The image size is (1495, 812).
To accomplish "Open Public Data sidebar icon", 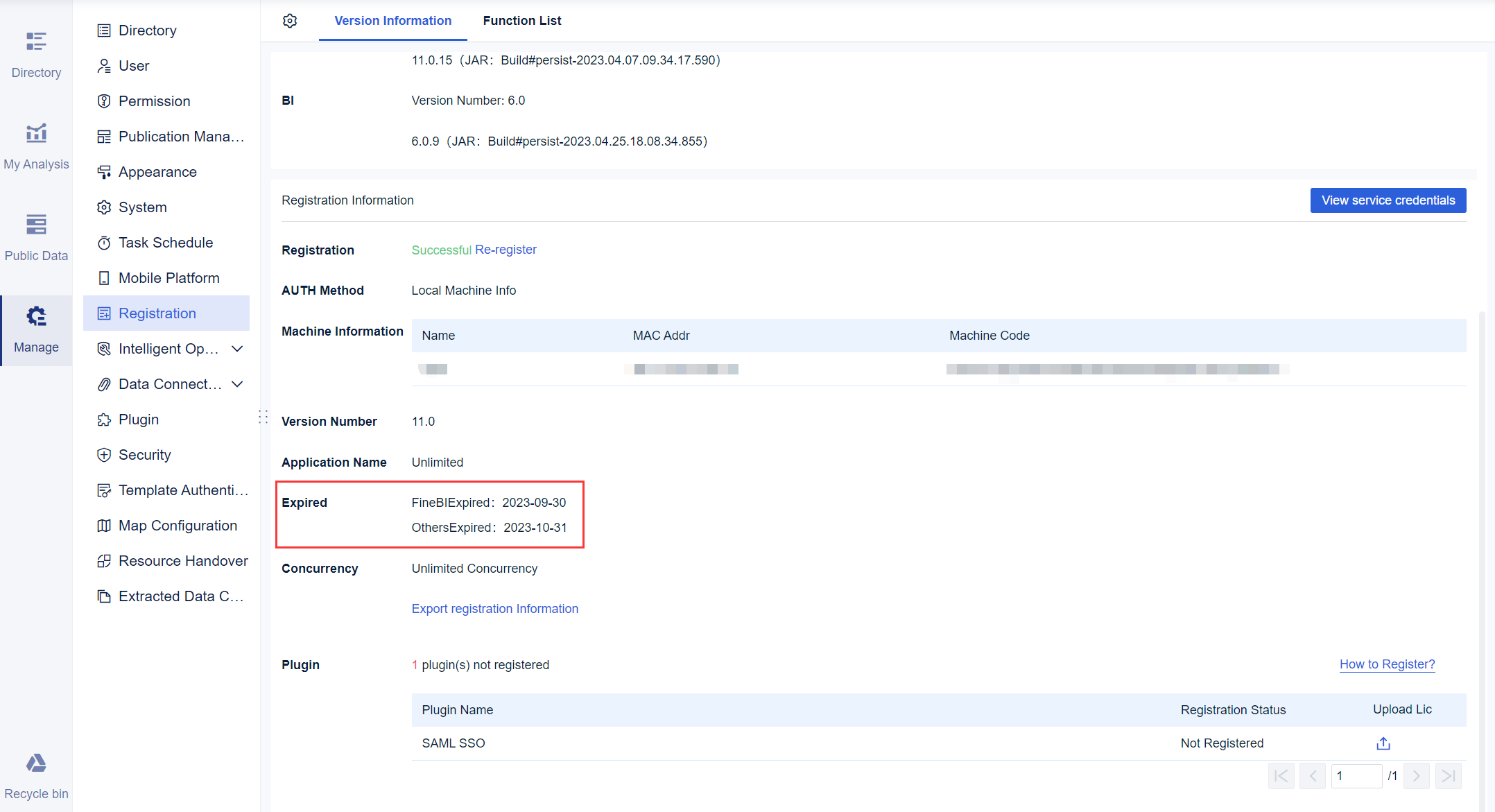I will 36,235.
